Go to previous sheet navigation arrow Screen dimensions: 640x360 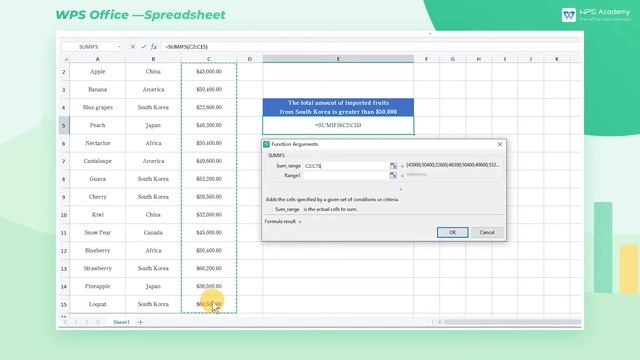[76, 322]
